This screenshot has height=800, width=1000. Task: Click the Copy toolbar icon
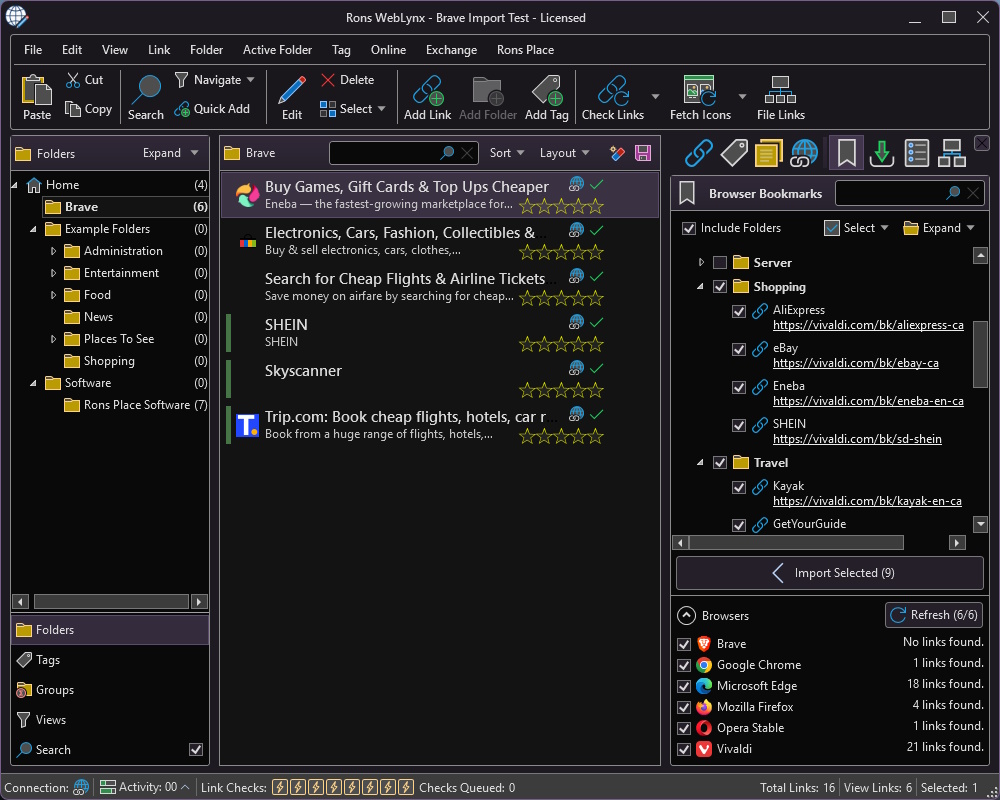coord(73,109)
